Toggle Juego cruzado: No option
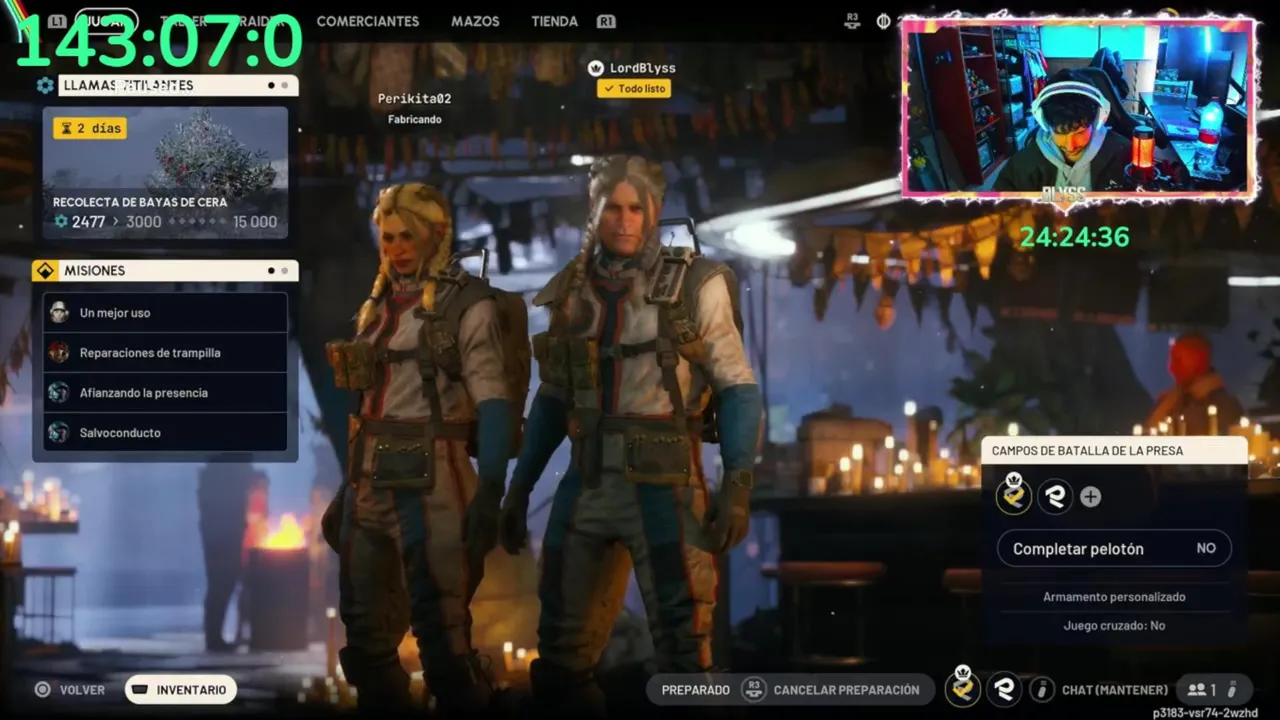Viewport: 1280px width, 720px height. tap(1114, 625)
